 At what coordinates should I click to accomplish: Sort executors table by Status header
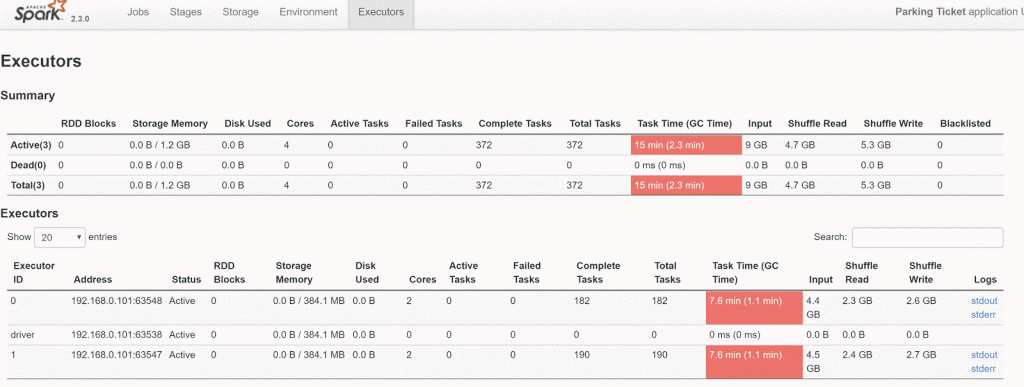coord(186,279)
